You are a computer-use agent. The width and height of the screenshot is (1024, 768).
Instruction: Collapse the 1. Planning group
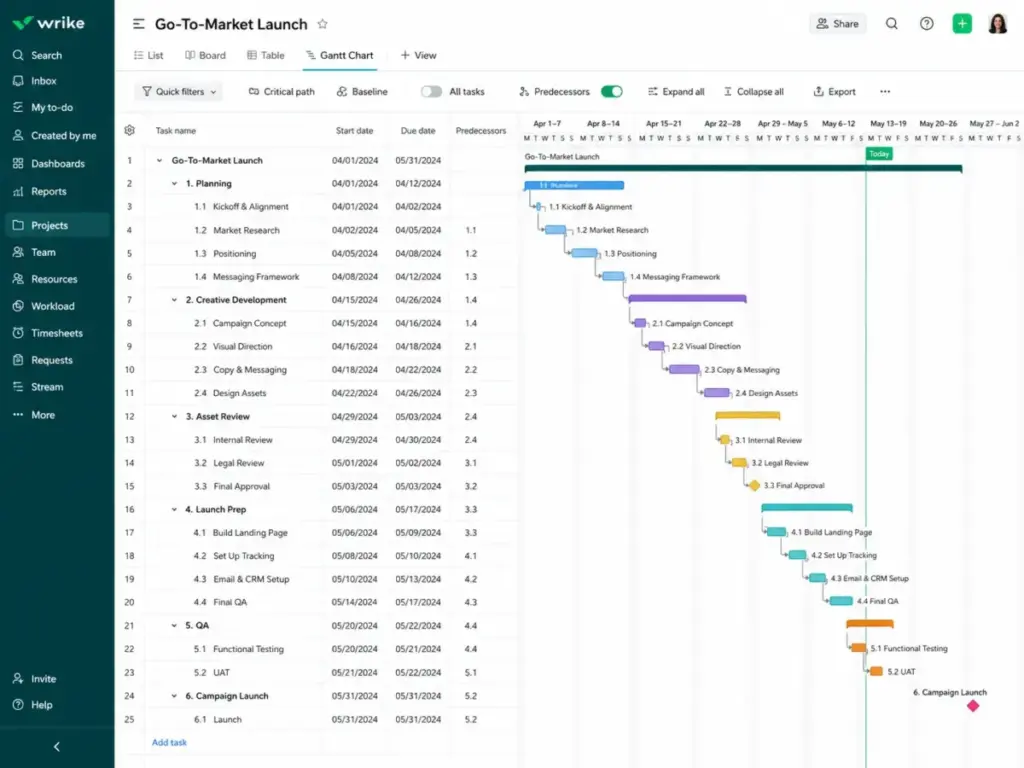coord(174,184)
